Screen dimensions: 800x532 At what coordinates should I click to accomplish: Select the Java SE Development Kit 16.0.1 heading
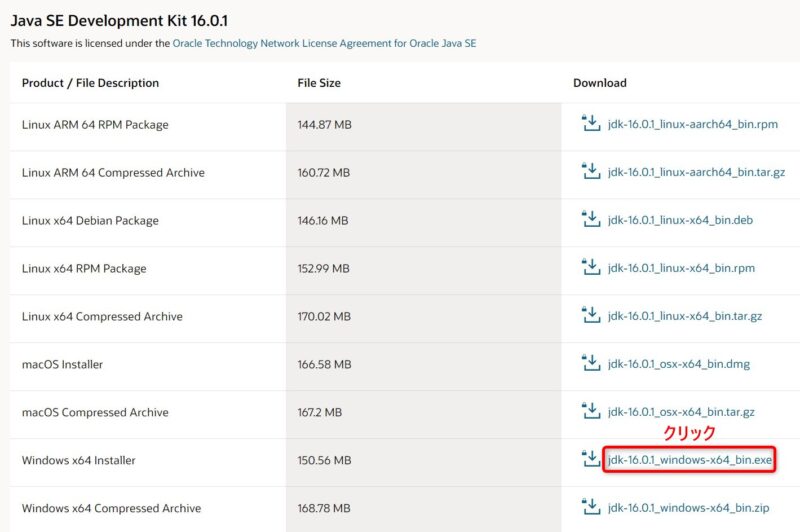[119, 21]
